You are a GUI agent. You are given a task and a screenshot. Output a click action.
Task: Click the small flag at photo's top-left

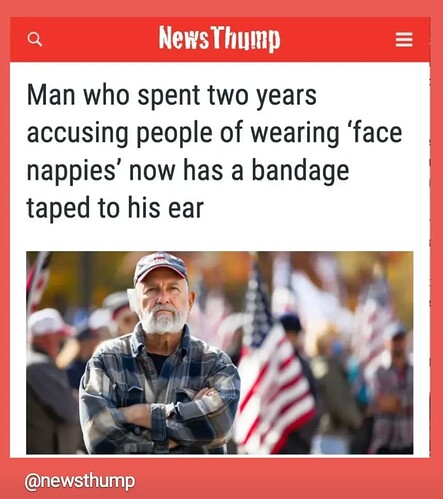click(37, 280)
